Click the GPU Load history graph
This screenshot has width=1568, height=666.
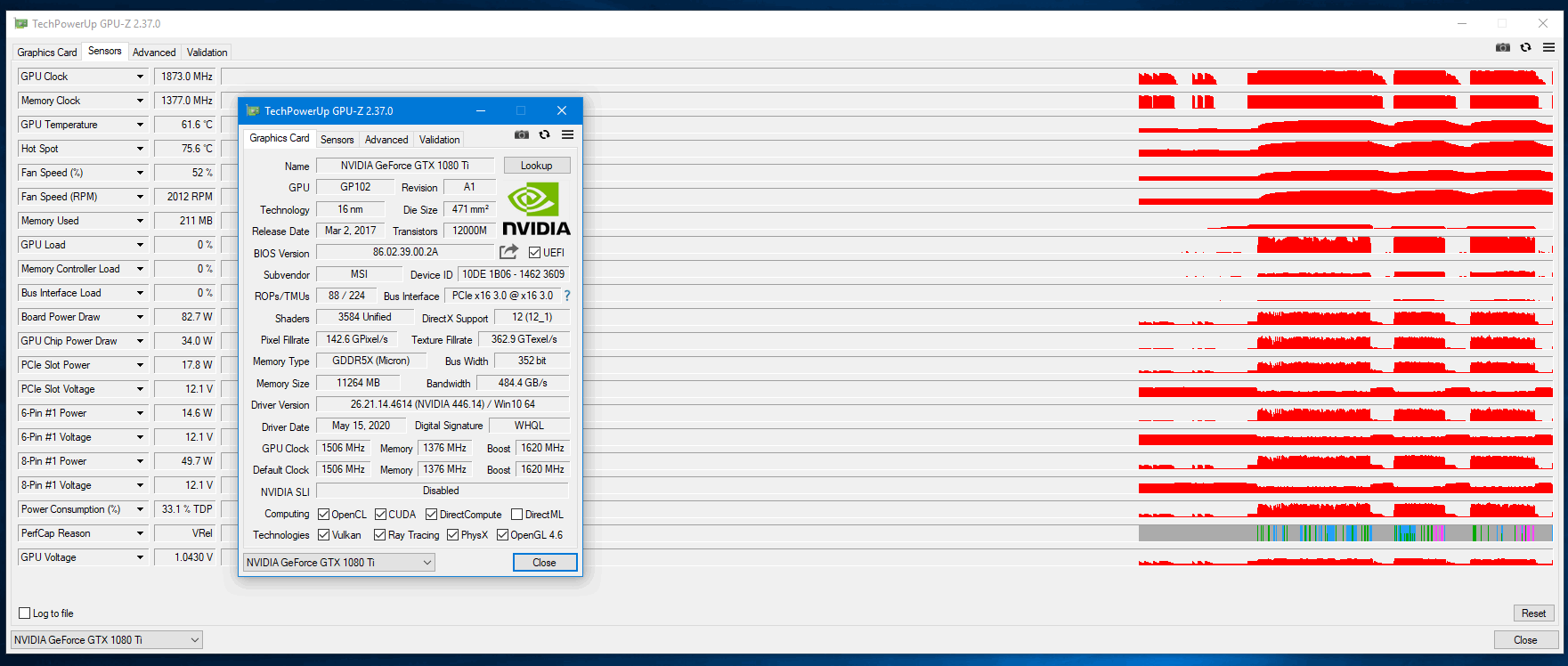887,245
